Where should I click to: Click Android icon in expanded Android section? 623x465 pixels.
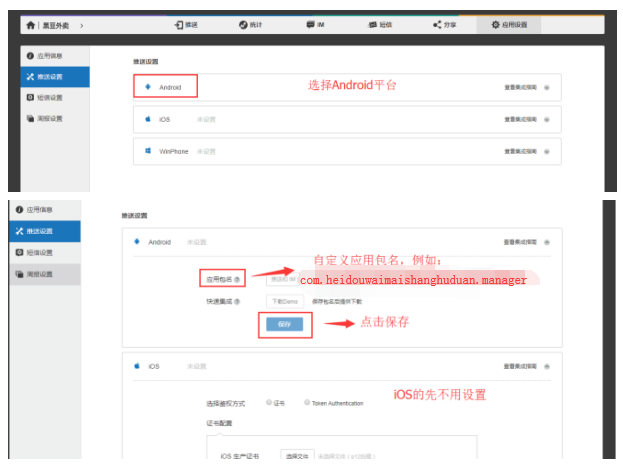pyautogui.click(x=137, y=242)
